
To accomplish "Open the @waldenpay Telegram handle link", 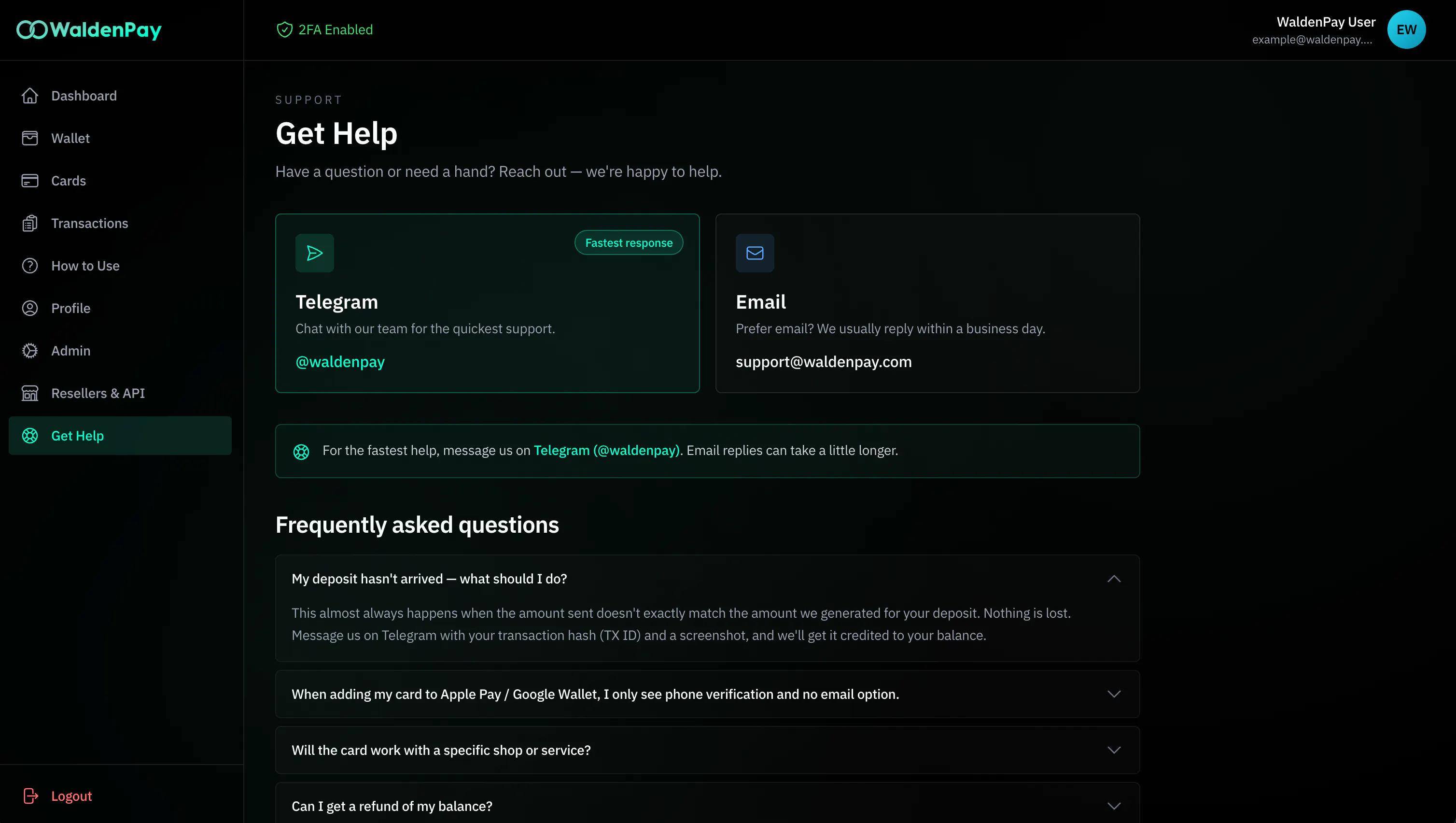I will 340,361.
